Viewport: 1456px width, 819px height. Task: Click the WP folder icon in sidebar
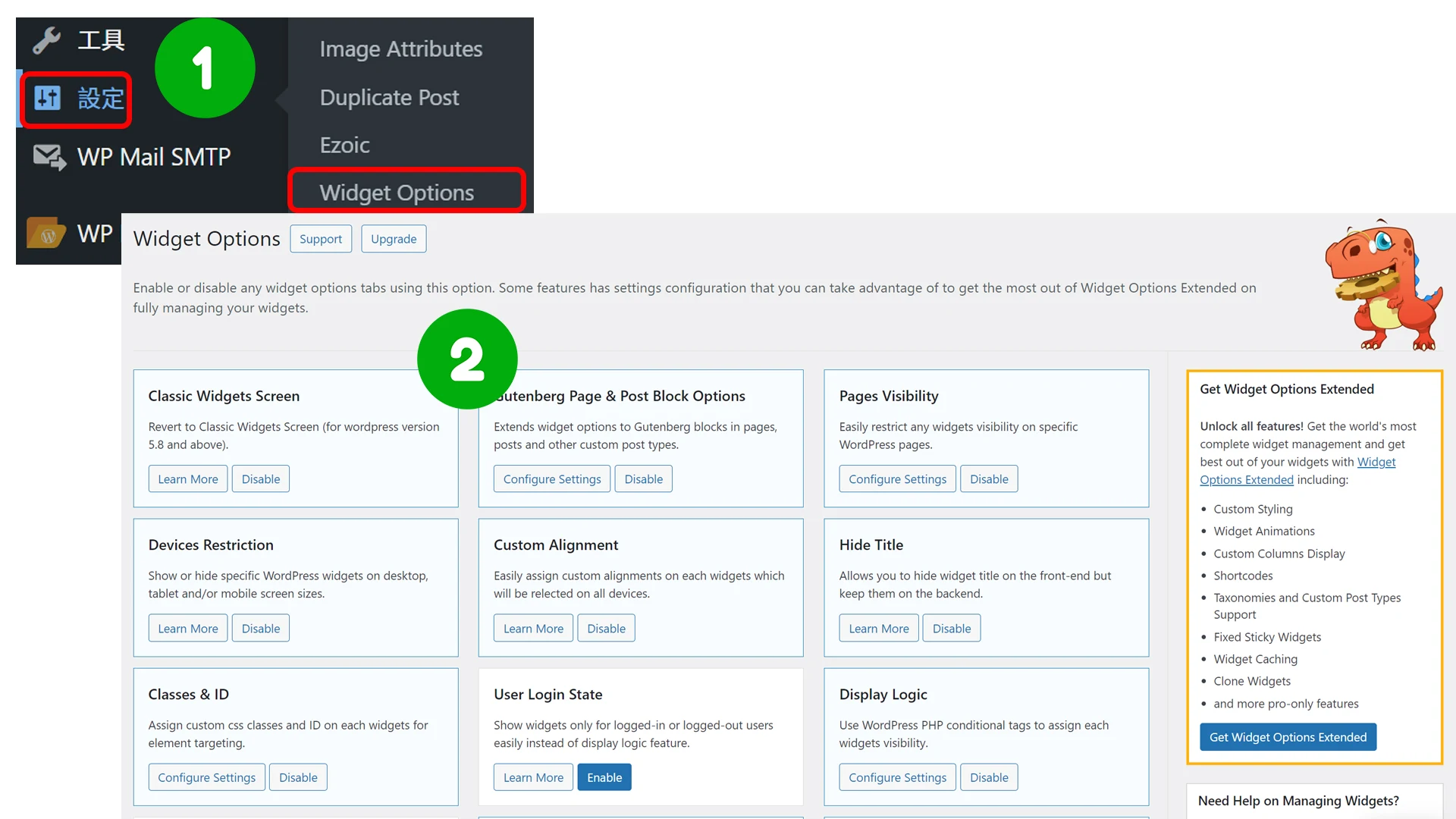pos(45,234)
